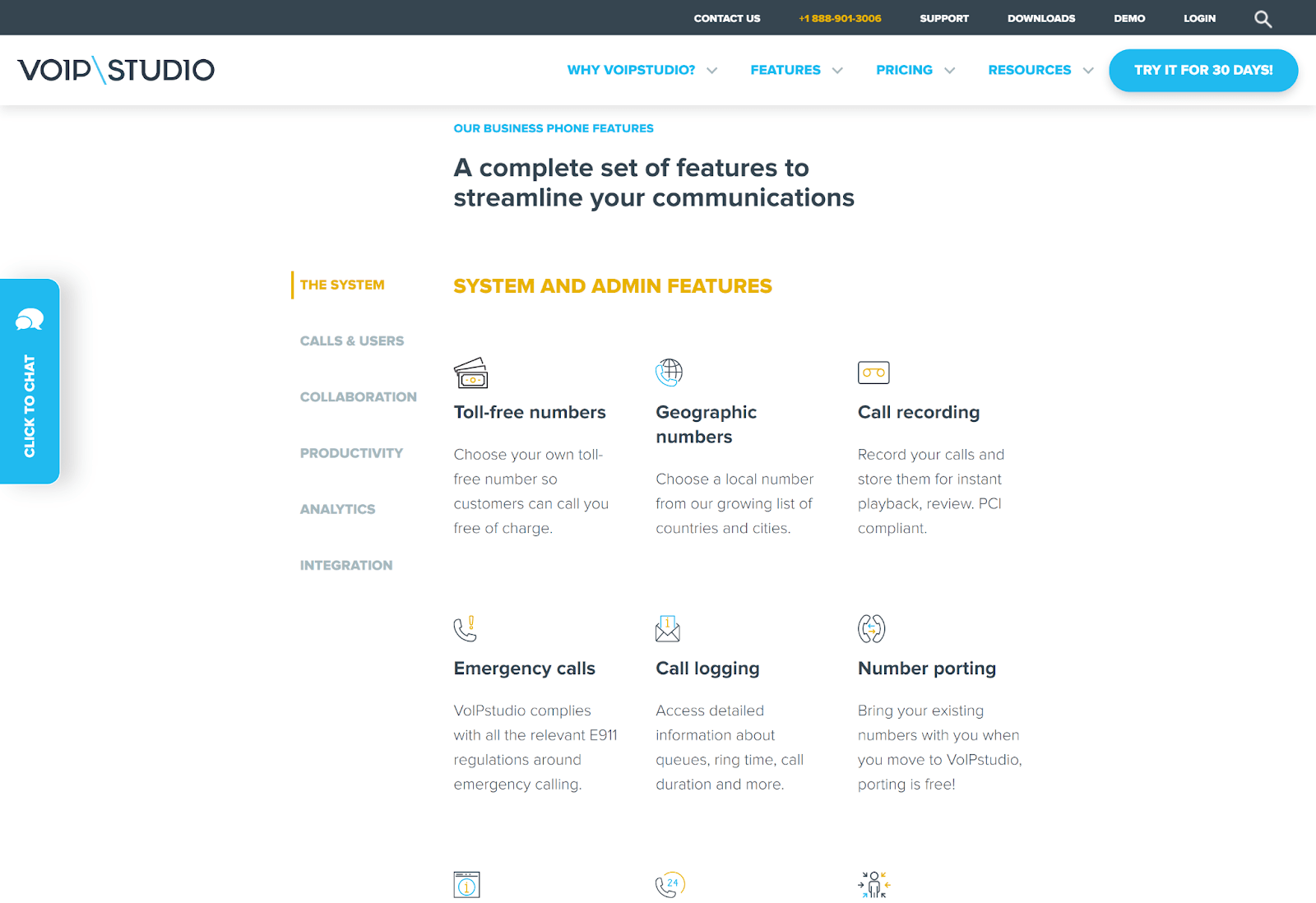Click the Emergency calls phone icon
Viewport: 1316px width, 903px height.
coord(466,629)
